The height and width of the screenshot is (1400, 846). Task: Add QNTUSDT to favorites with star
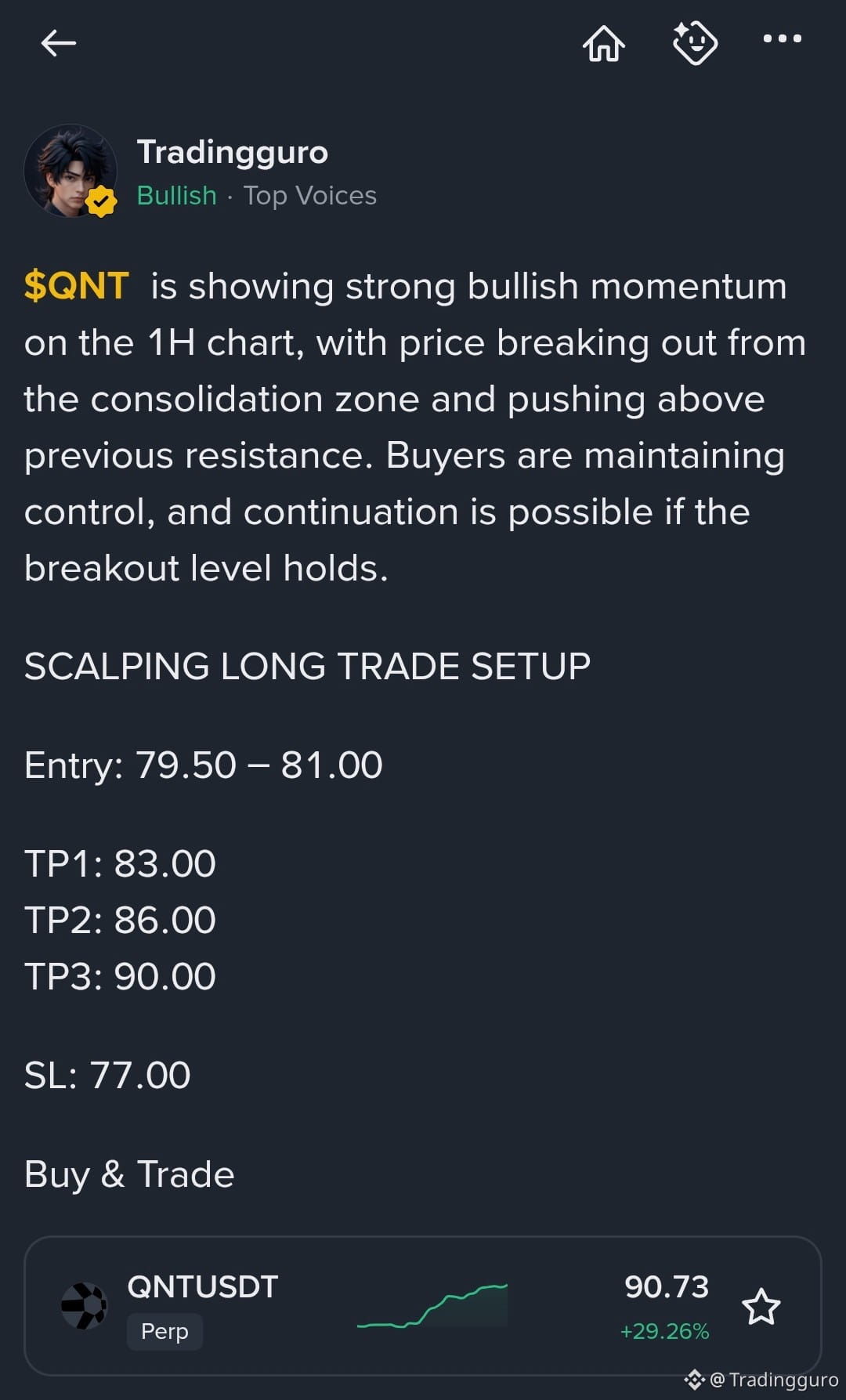[x=761, y=1307]
